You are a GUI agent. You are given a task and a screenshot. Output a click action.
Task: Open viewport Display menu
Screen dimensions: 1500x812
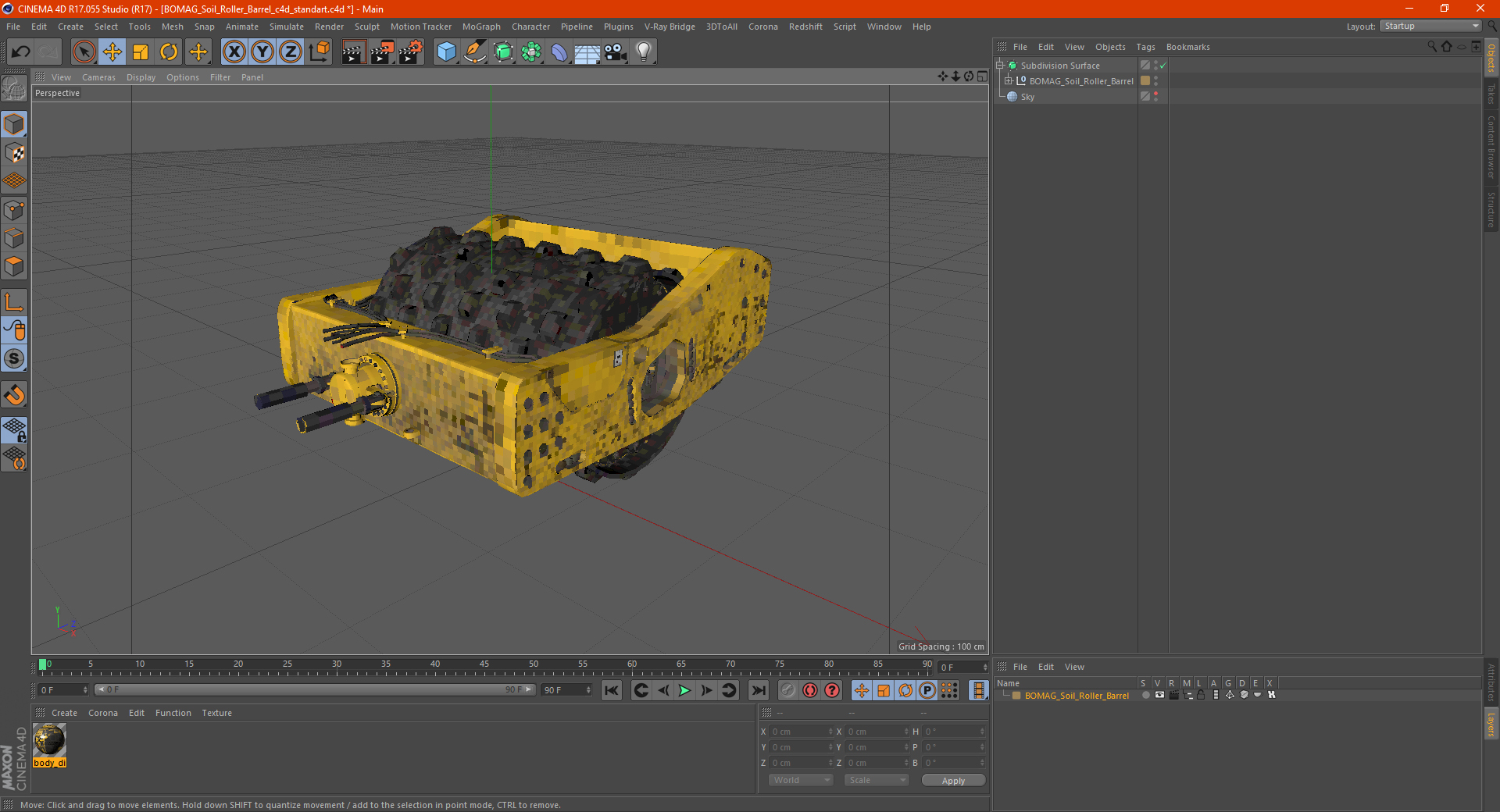(141, 77)
